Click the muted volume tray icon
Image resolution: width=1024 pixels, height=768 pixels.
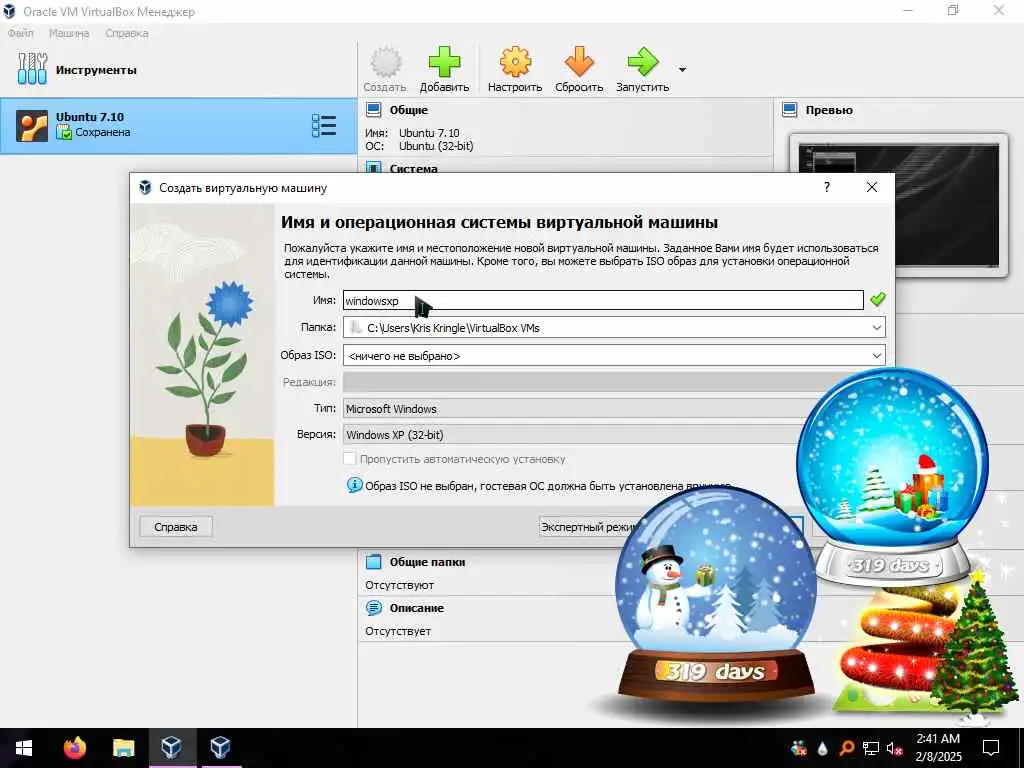pos(895,748)
